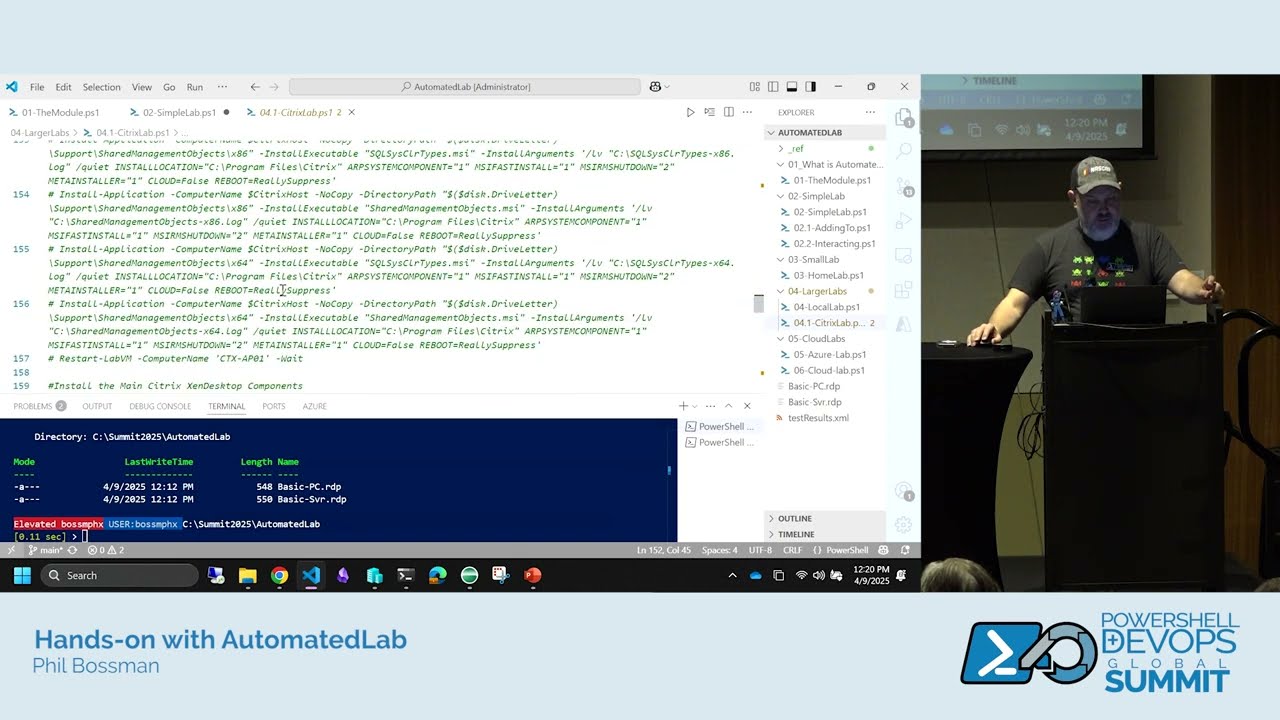
Task: Open the Accounts menu icon
Action: click(x=904, y=492)
